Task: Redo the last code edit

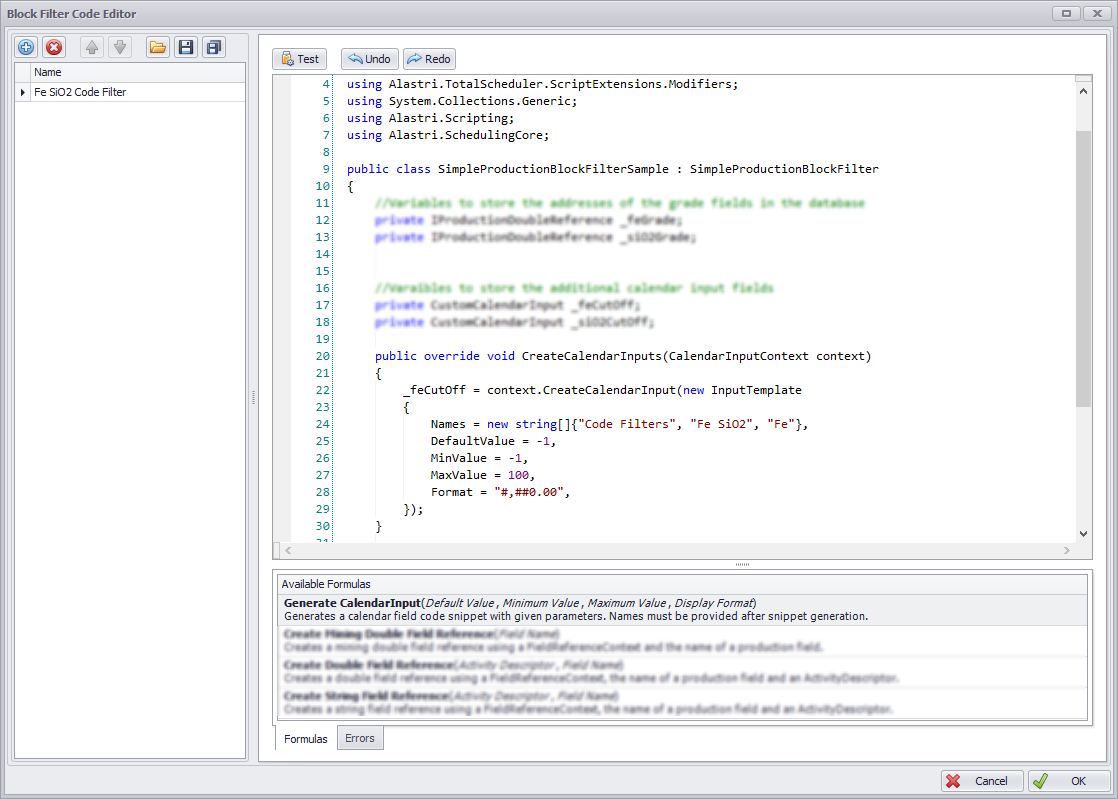Action: (x=428, y=59)
